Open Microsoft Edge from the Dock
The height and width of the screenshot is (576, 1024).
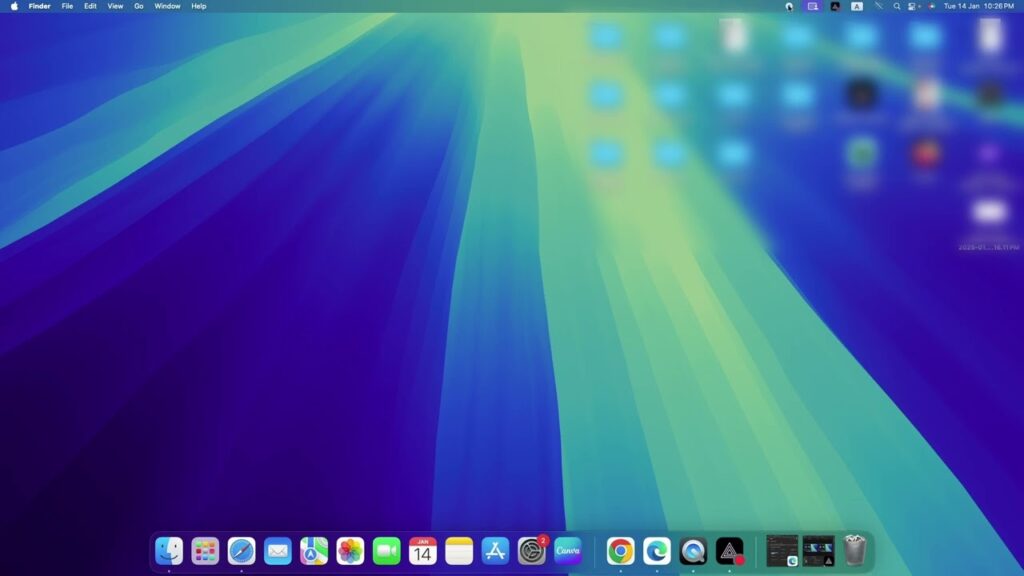coord(657,551)
